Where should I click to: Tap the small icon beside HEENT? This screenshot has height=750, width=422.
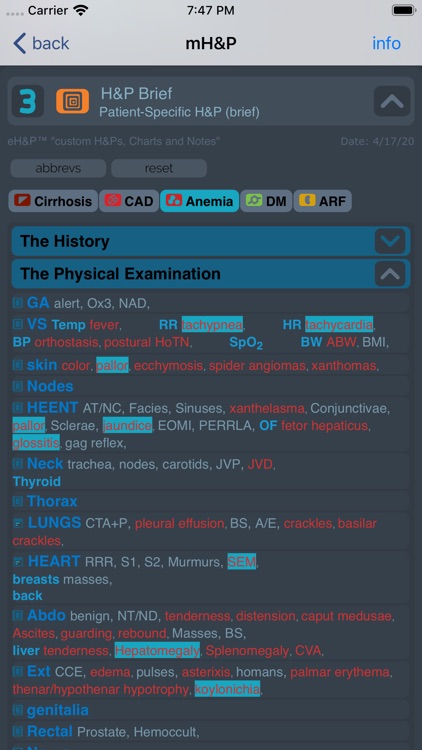tap(18, 408)
